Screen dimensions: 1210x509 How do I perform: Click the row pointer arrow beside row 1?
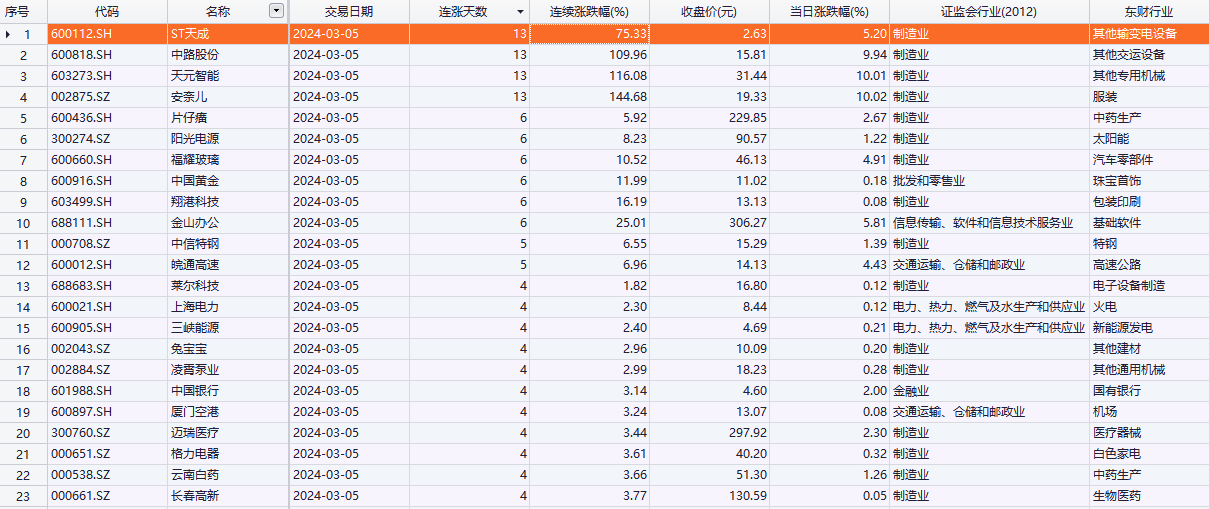[x=10, y=33]
